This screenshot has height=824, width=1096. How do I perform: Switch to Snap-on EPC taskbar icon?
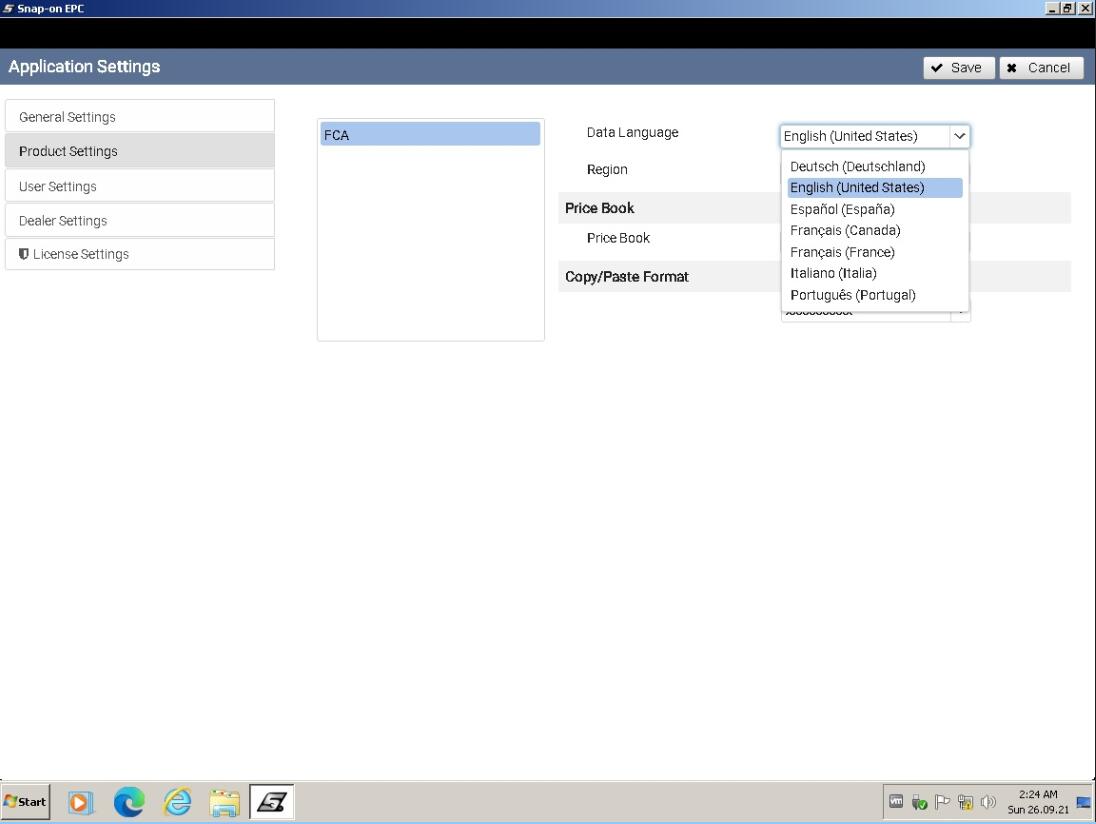[272, 802]
